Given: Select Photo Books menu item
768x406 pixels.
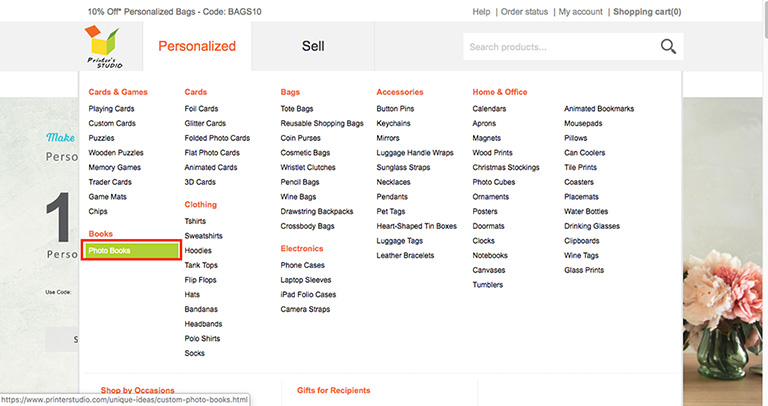Looking at the screenshot, I should click(130, 250).
